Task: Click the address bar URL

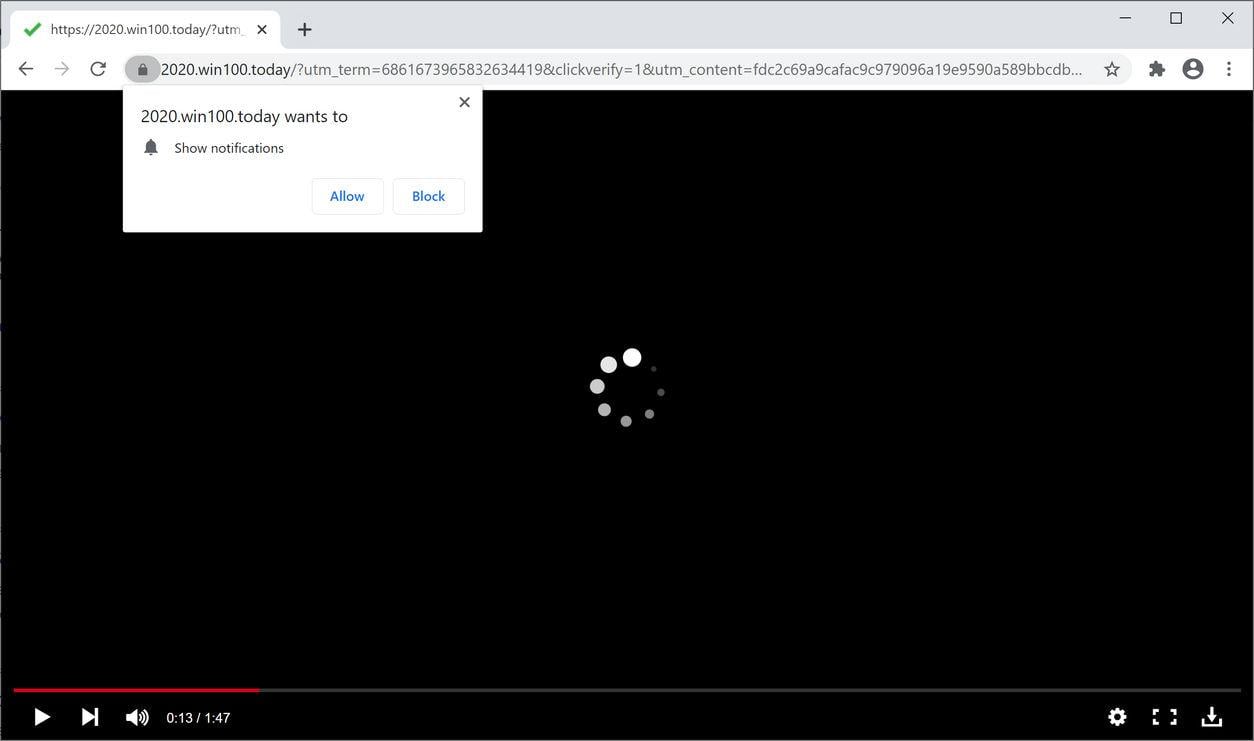Action: (621, 69)
